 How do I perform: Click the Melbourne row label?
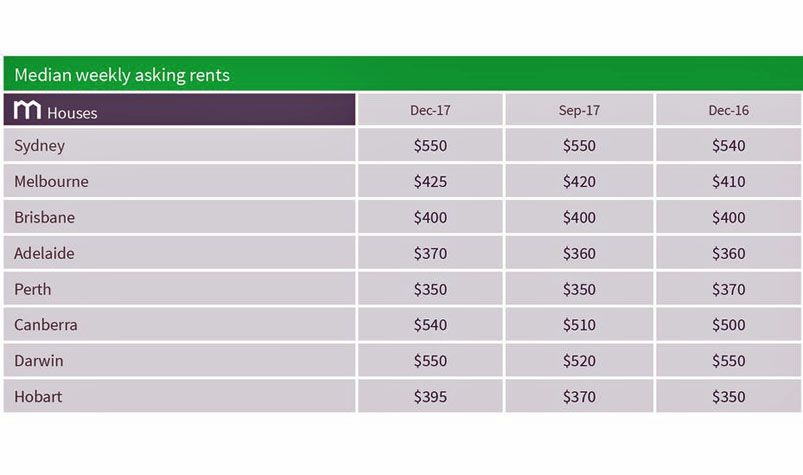coord(51,181)
